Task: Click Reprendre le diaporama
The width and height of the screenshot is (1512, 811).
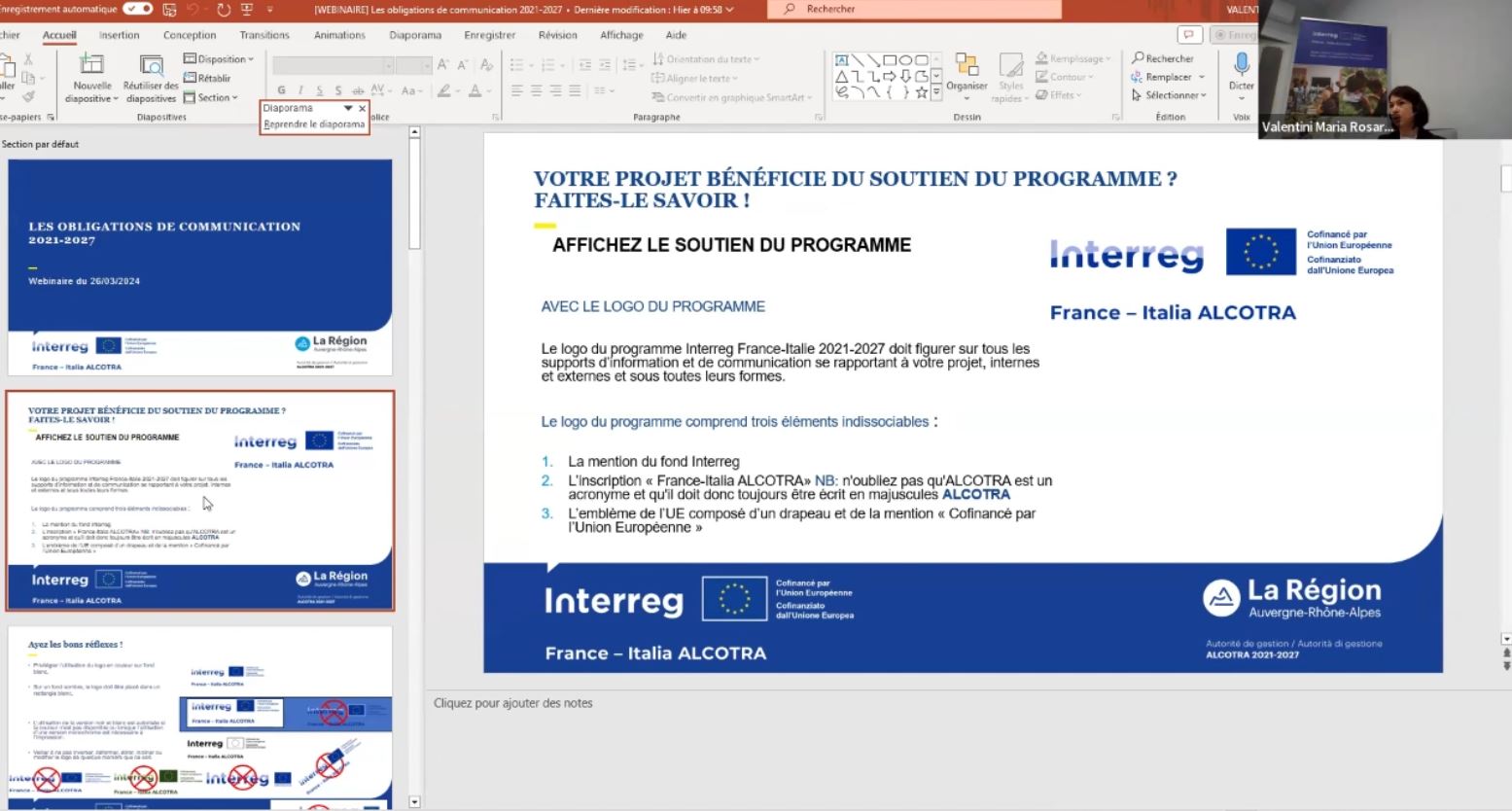Action: [x=314, y=124]
